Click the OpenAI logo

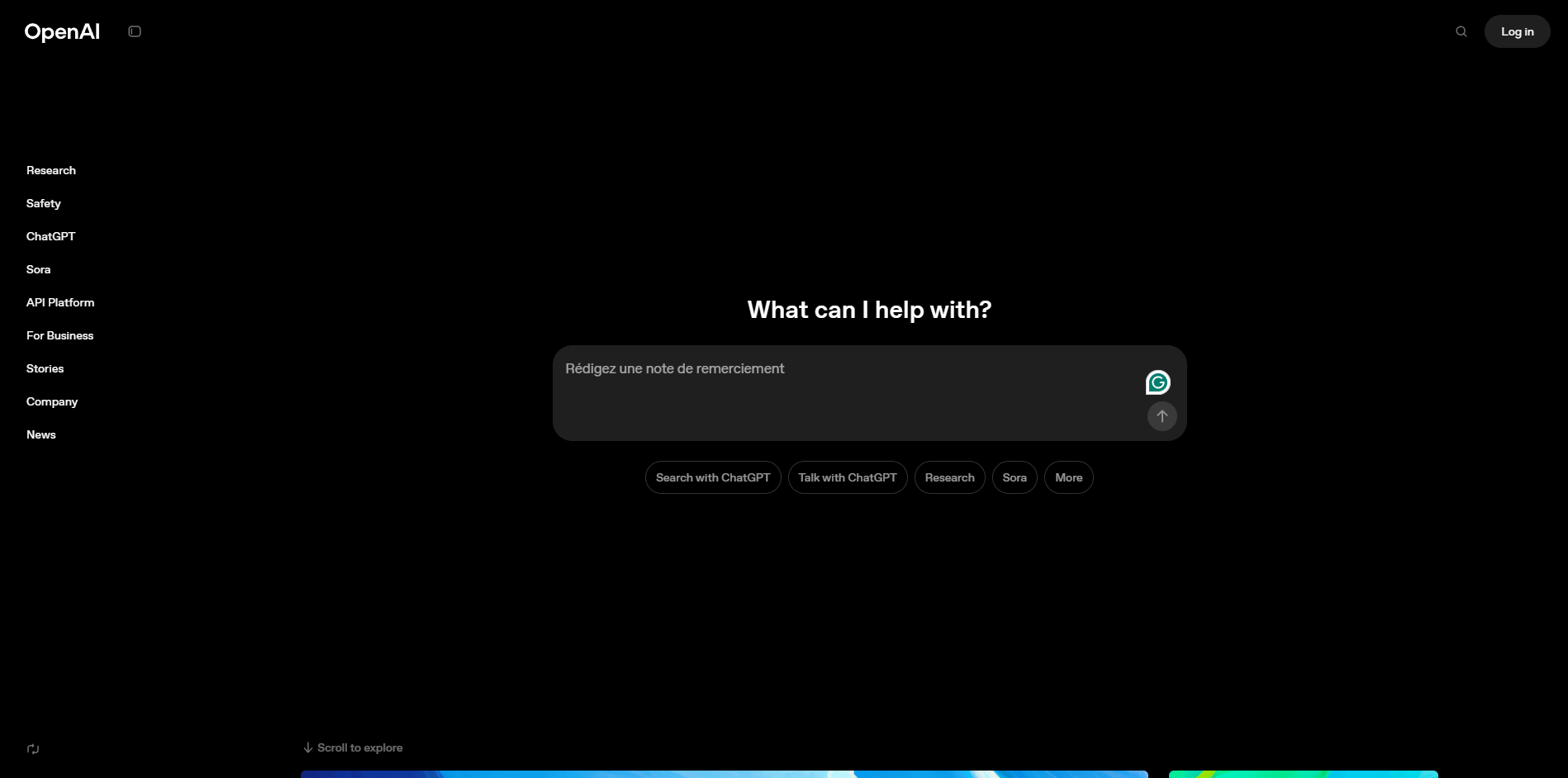[x=62, y=31]
